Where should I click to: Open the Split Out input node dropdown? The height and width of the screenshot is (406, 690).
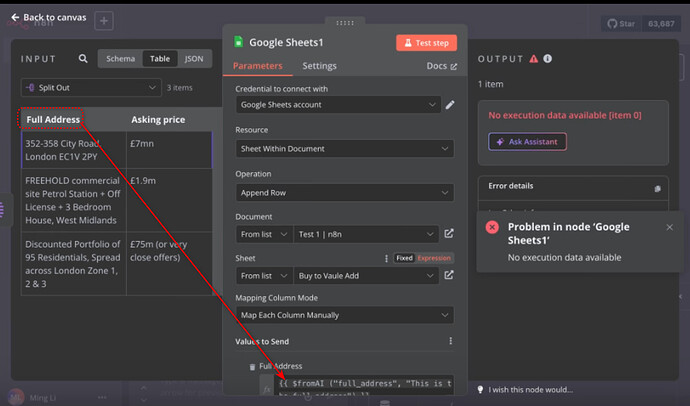(91, 88)
